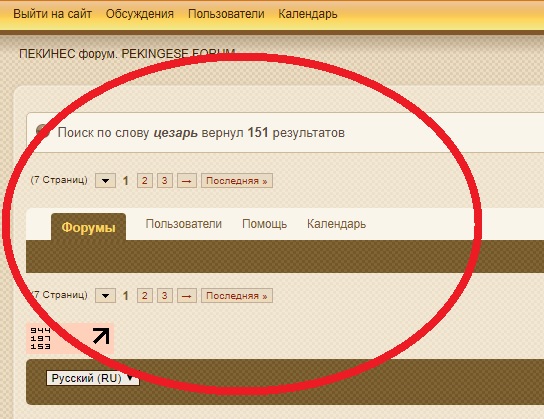544x419 pixels.
Task: Open the lower page-jump dropdown arrow
Action: (x=105, y=296)
